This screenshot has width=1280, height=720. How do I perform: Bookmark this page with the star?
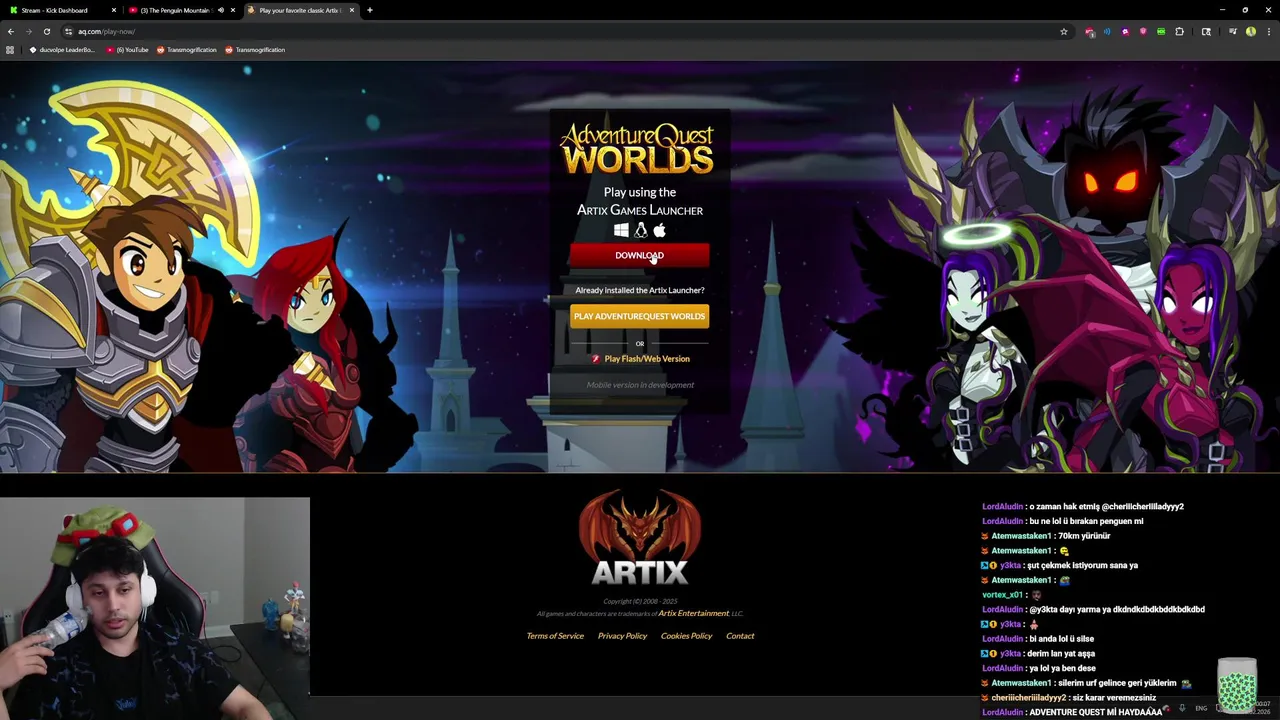click(x=1064, y=31)
